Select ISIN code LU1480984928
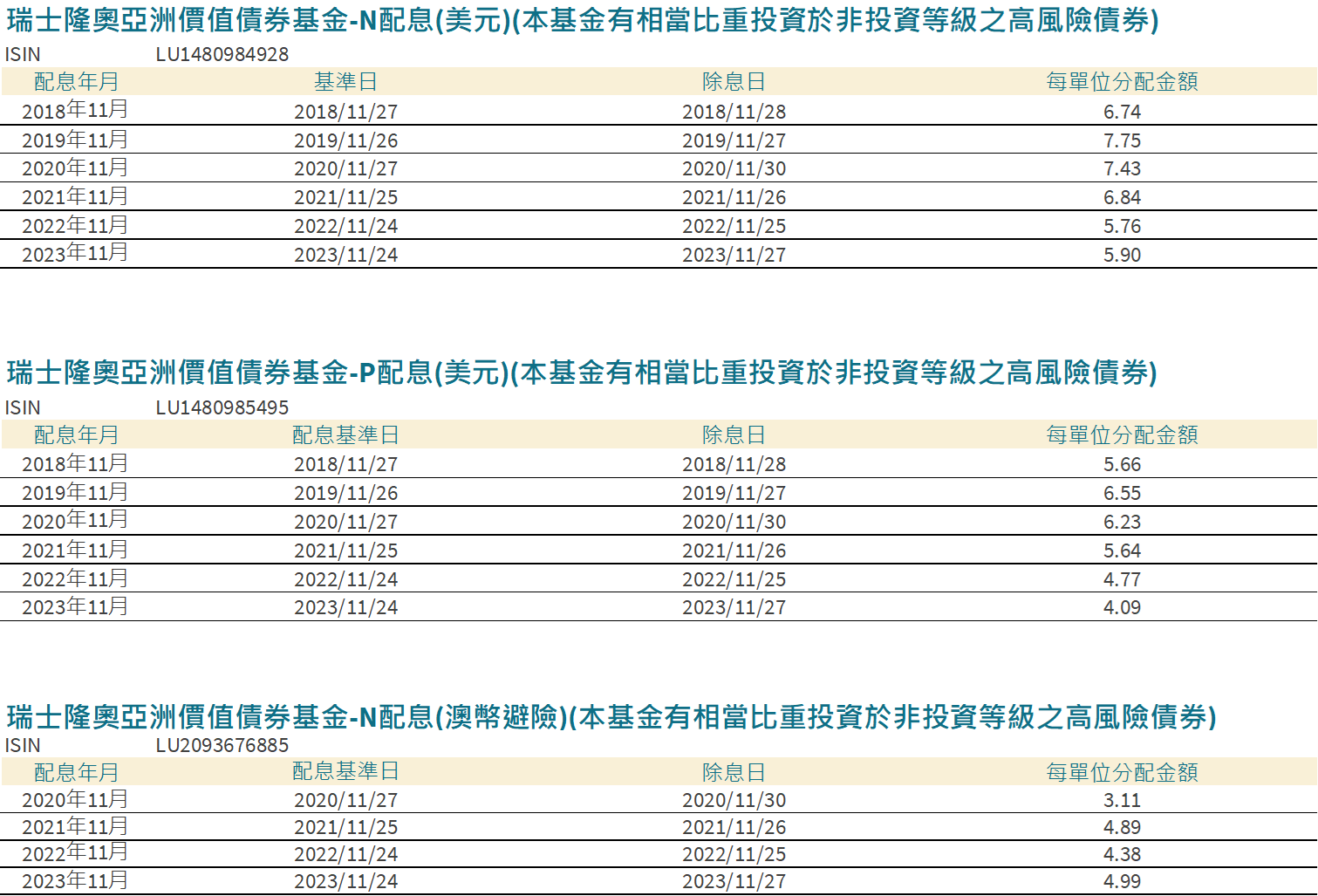Viewport: 1318px width, 896px height. (x=222, y=54)
